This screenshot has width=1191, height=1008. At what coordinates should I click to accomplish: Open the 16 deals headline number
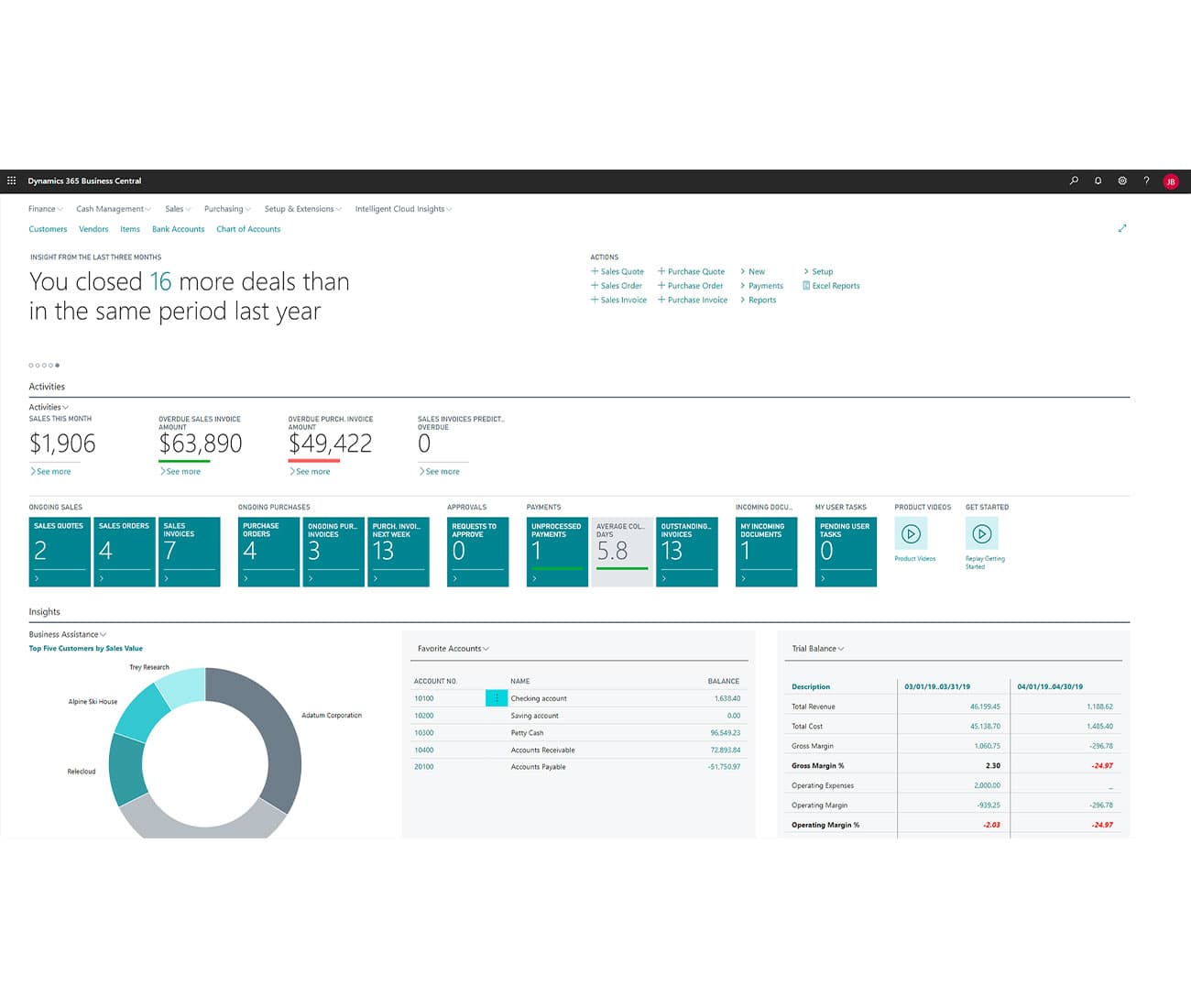[x=160, y=281]
